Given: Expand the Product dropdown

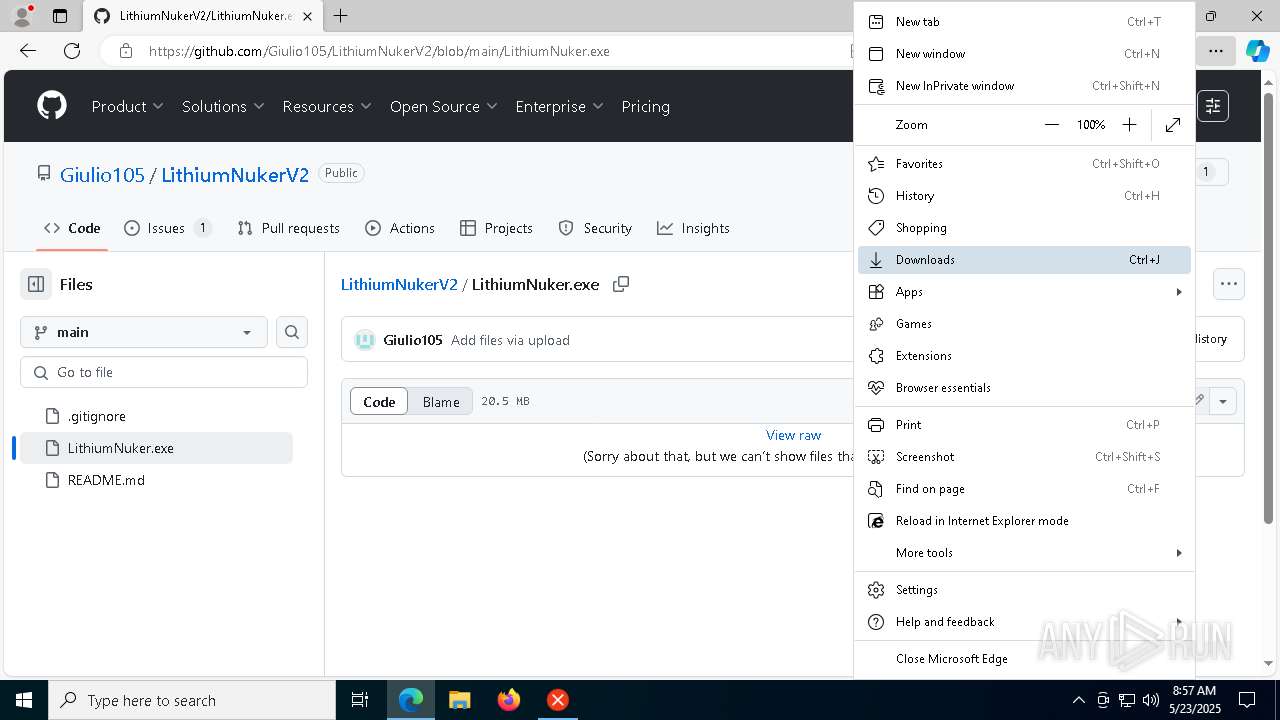Looking at the screenshot, I should click(128, 106).
